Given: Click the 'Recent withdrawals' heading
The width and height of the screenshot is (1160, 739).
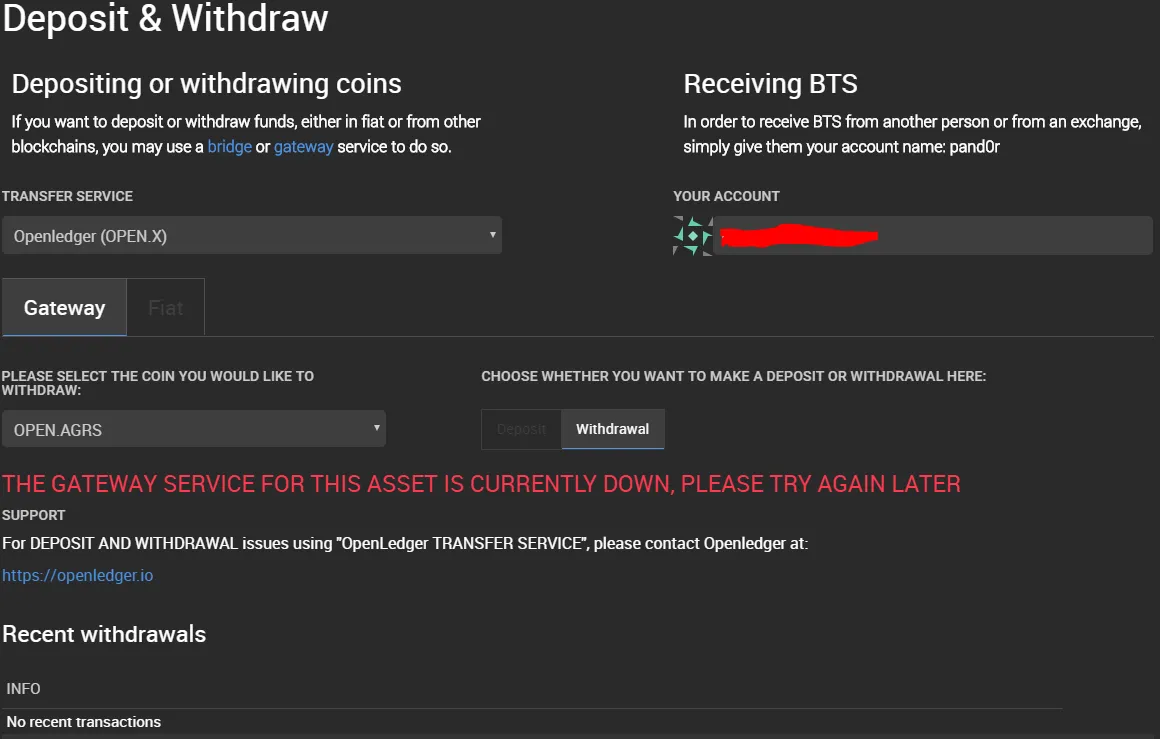Looking at the screenshot, I should [104, 634].
